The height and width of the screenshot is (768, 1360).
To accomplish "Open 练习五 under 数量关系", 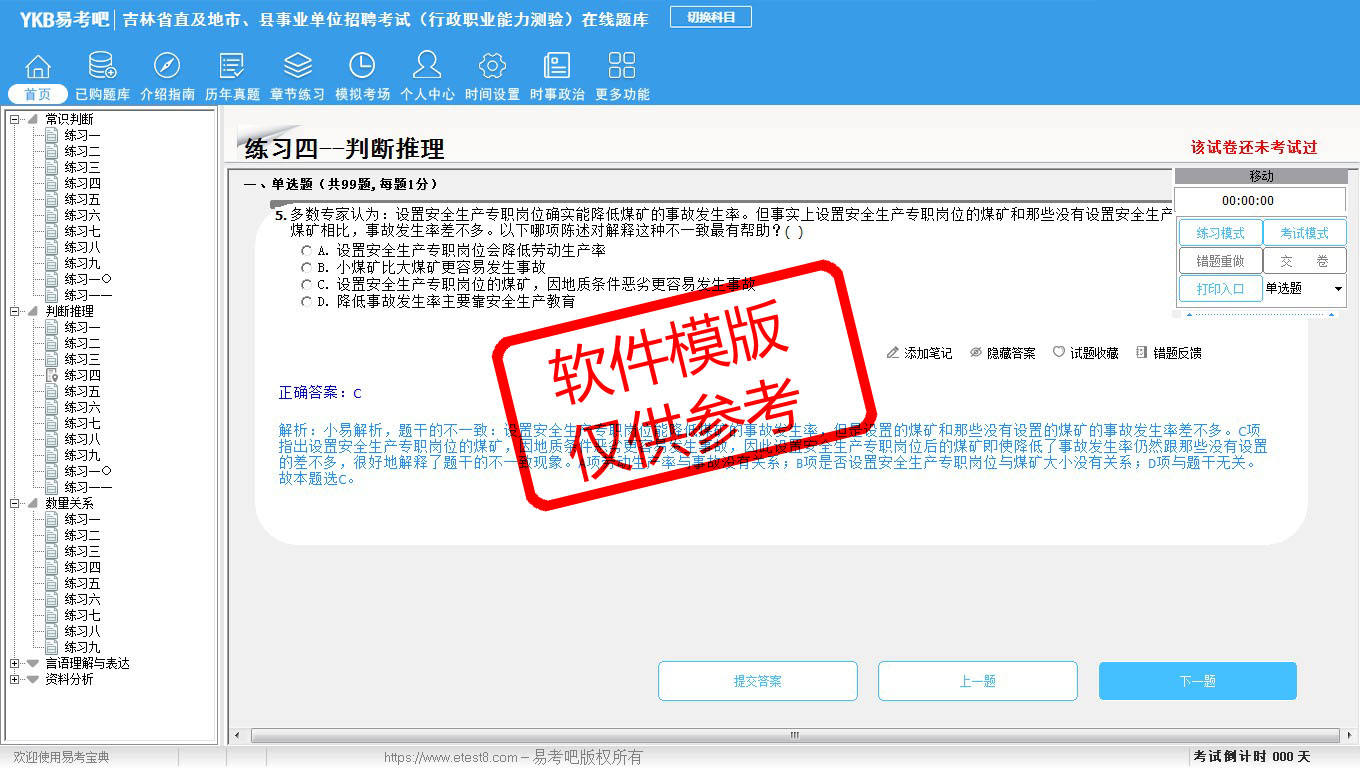I will tap(82, 584).
